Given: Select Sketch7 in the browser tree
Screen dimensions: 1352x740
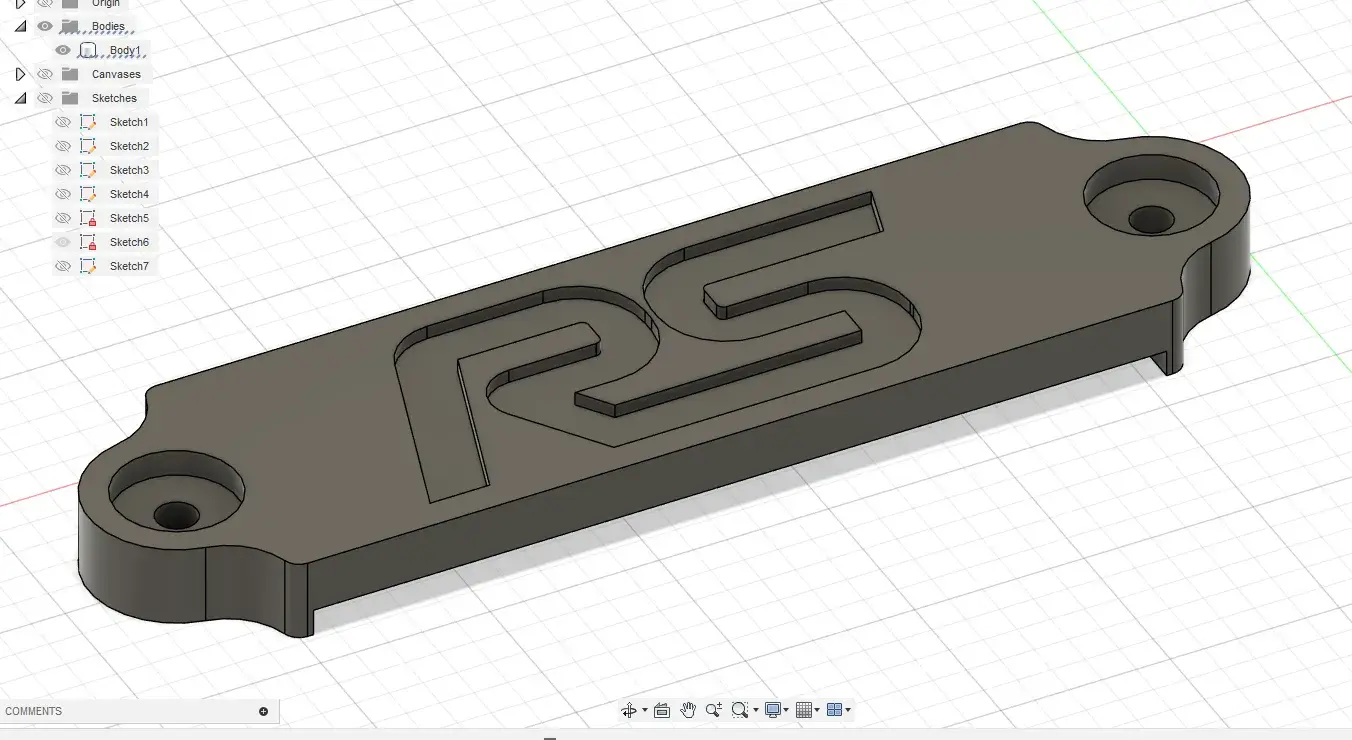Looking at the screenshot, I should tap(129, 266).
